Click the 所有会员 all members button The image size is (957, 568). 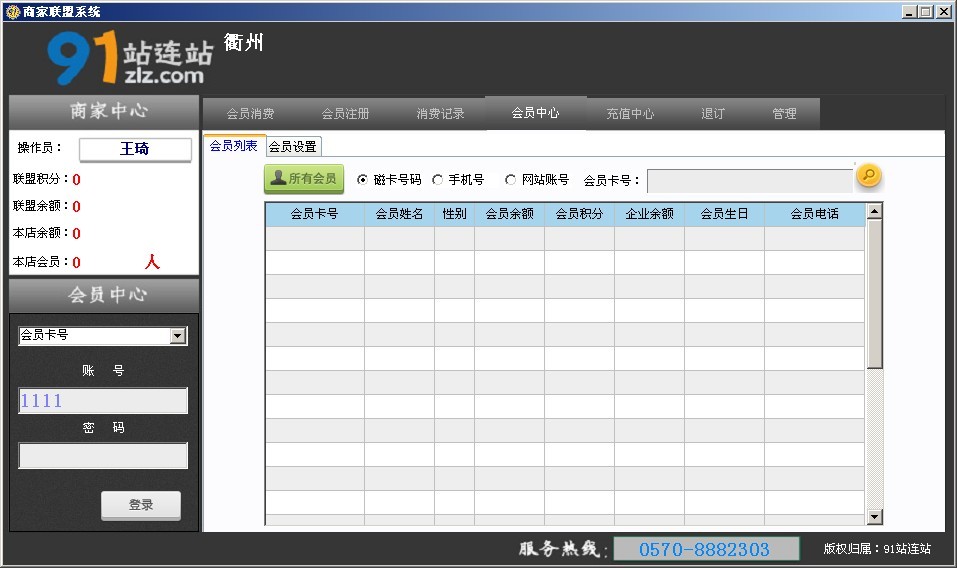pyautogui.click(x=304, y=179)
